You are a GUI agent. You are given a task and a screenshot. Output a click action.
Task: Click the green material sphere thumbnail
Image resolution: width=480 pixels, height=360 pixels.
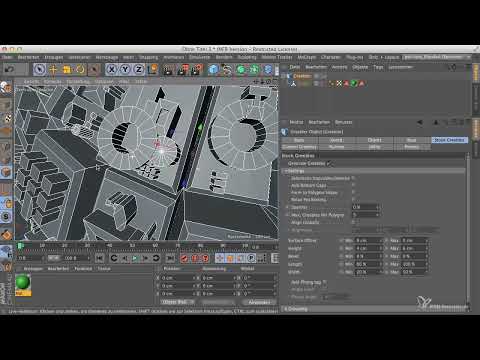pyautogui.click(x=23, y=282)
